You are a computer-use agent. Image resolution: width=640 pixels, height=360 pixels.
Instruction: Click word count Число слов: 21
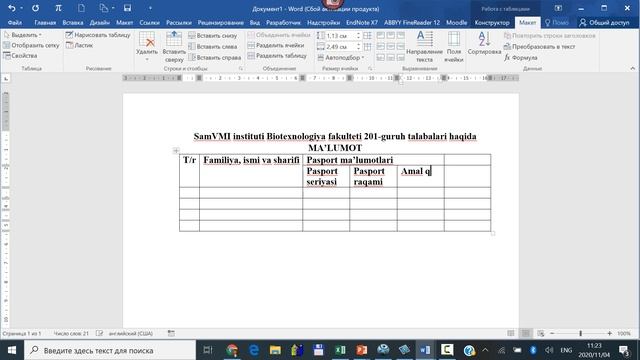coord(71,333)
